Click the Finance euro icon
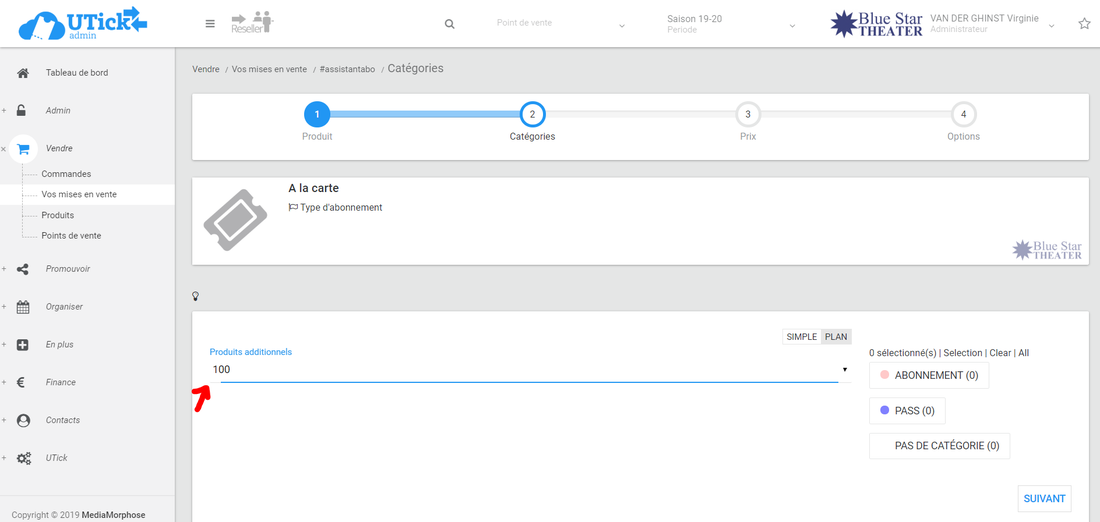The height and width of the screenshot is (522, 1100). click(22, 382)
